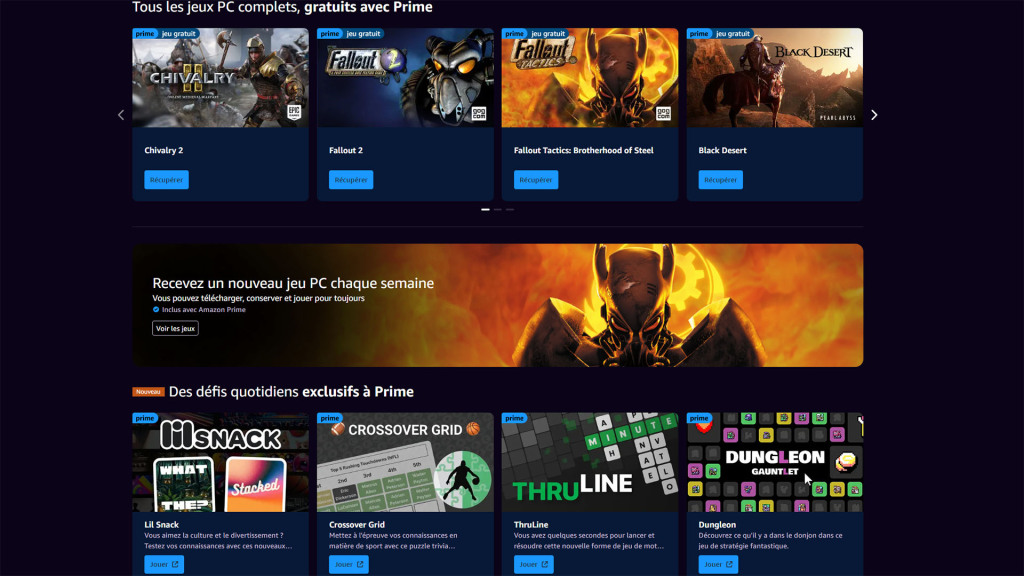Click Récupérer under Fallout Tactics: Brotherhood of Steel

[x=536, y=180]
